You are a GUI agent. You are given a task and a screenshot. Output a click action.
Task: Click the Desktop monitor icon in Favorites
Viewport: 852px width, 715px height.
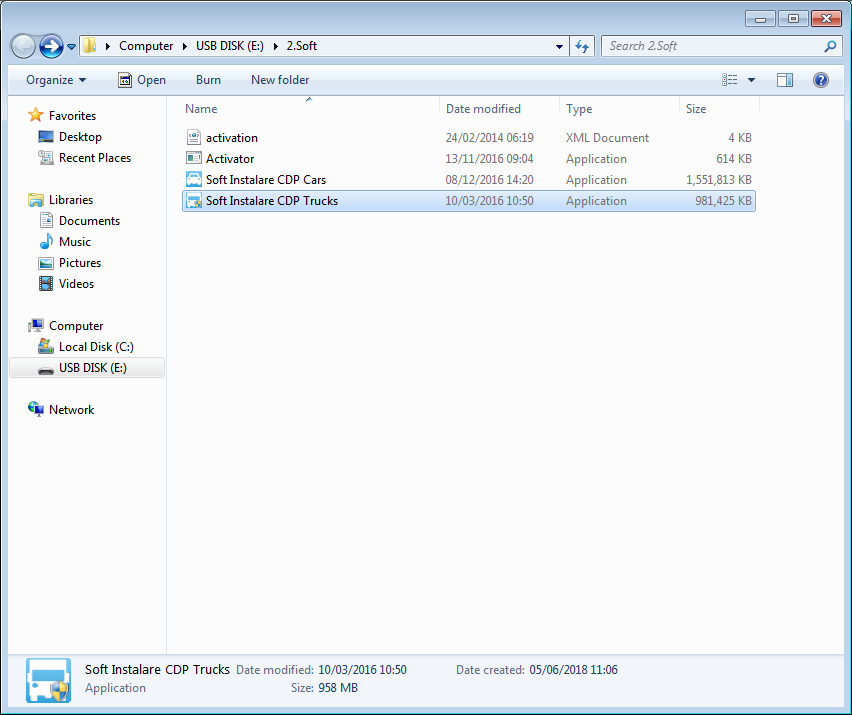click(46, 137)
